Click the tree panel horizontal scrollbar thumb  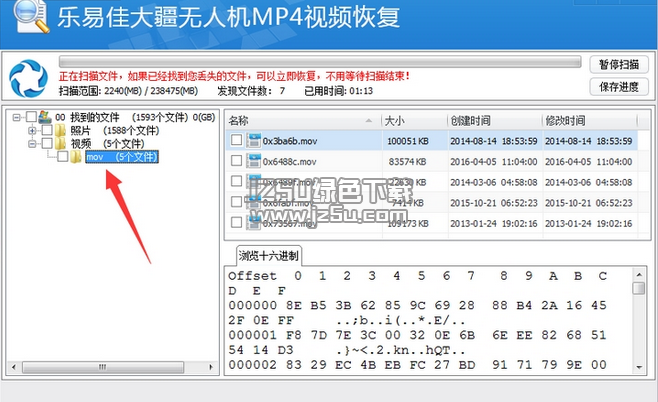103,367
